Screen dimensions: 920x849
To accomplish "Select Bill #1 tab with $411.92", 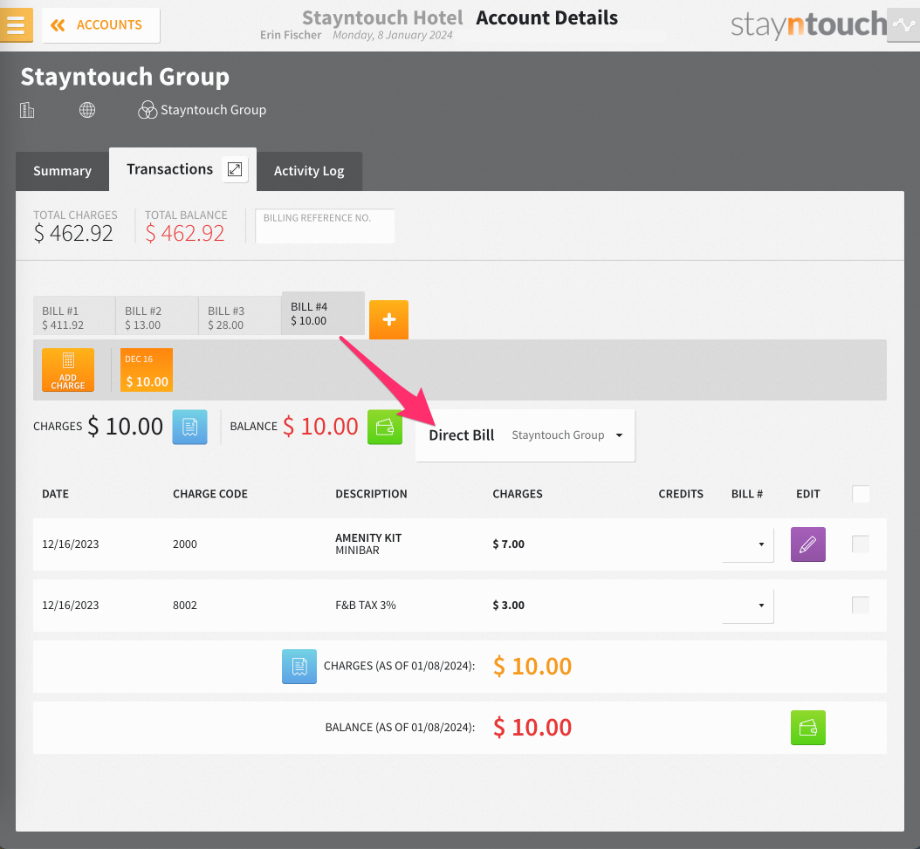I will tap(74, 317).
